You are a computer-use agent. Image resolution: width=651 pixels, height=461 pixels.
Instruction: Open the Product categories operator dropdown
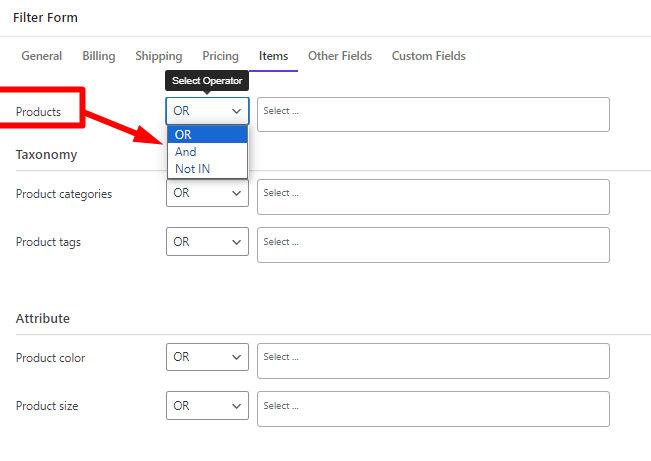207,193
